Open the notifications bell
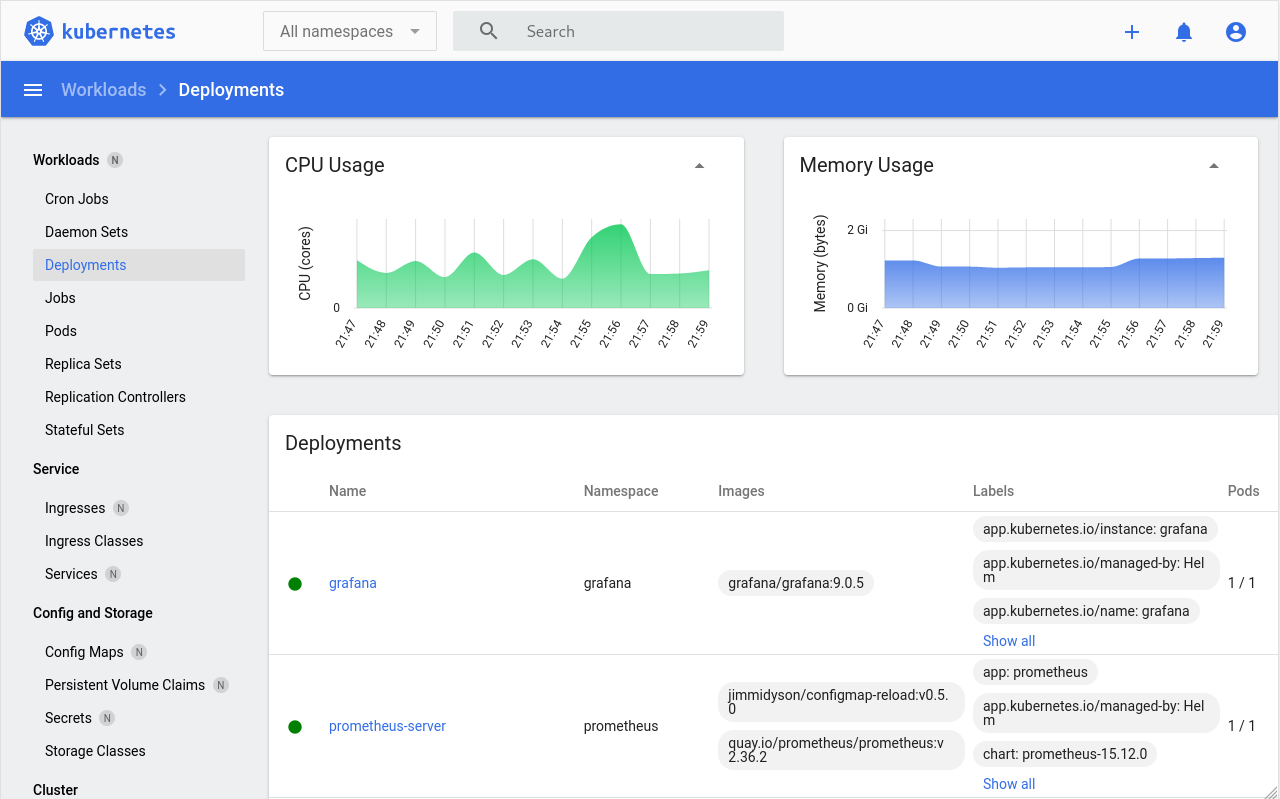This screenshot has height=799, width=1280. (1184, 32)
